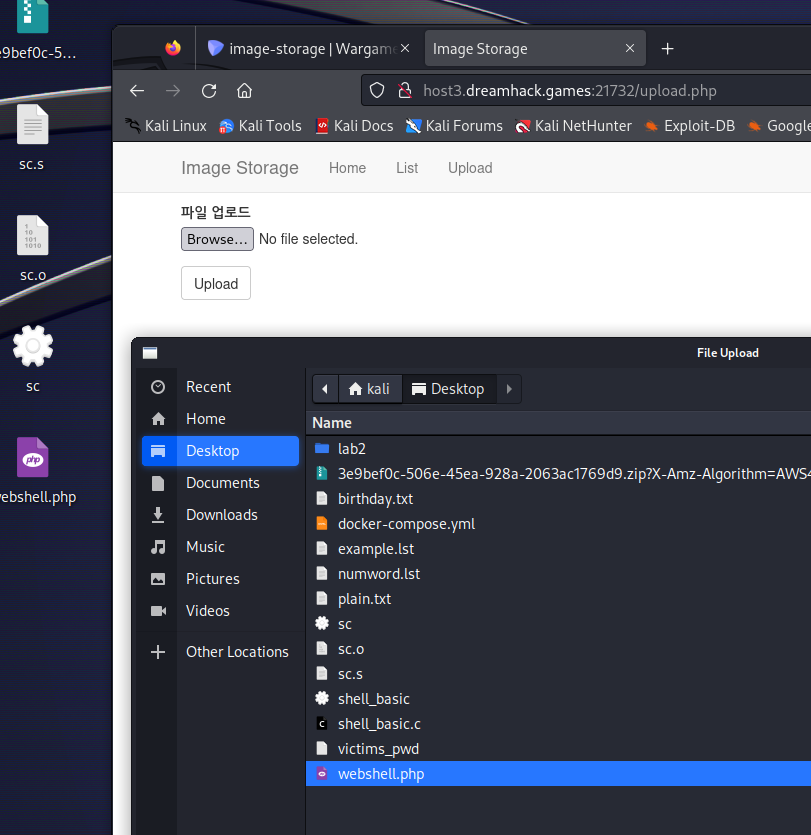Switch to the image-storage Wargame tab
811x835 pixels.
(x=309, y=48)
